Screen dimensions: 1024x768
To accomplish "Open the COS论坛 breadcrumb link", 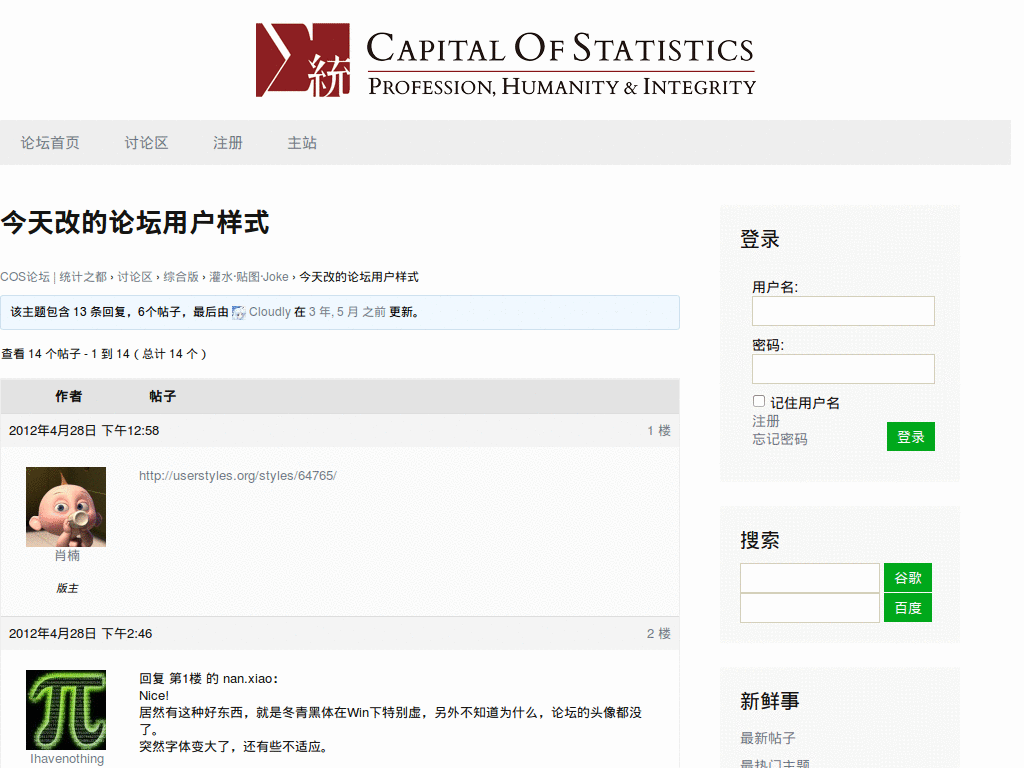I will (26, 277).
